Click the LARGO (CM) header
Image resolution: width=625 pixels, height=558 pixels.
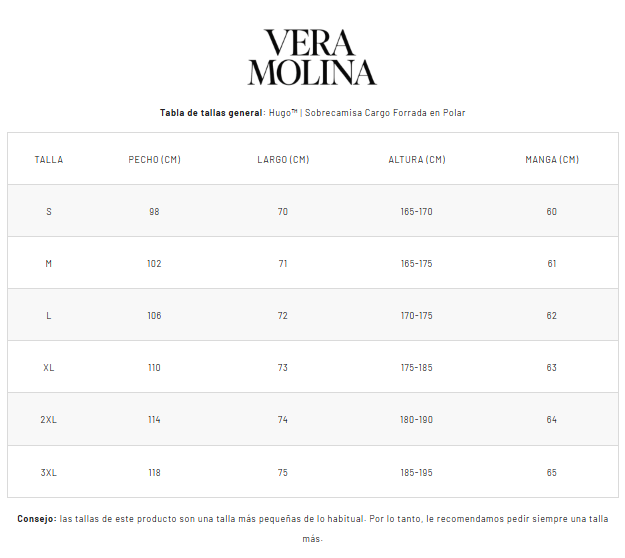pyautogui.click(x=283, y=160)
